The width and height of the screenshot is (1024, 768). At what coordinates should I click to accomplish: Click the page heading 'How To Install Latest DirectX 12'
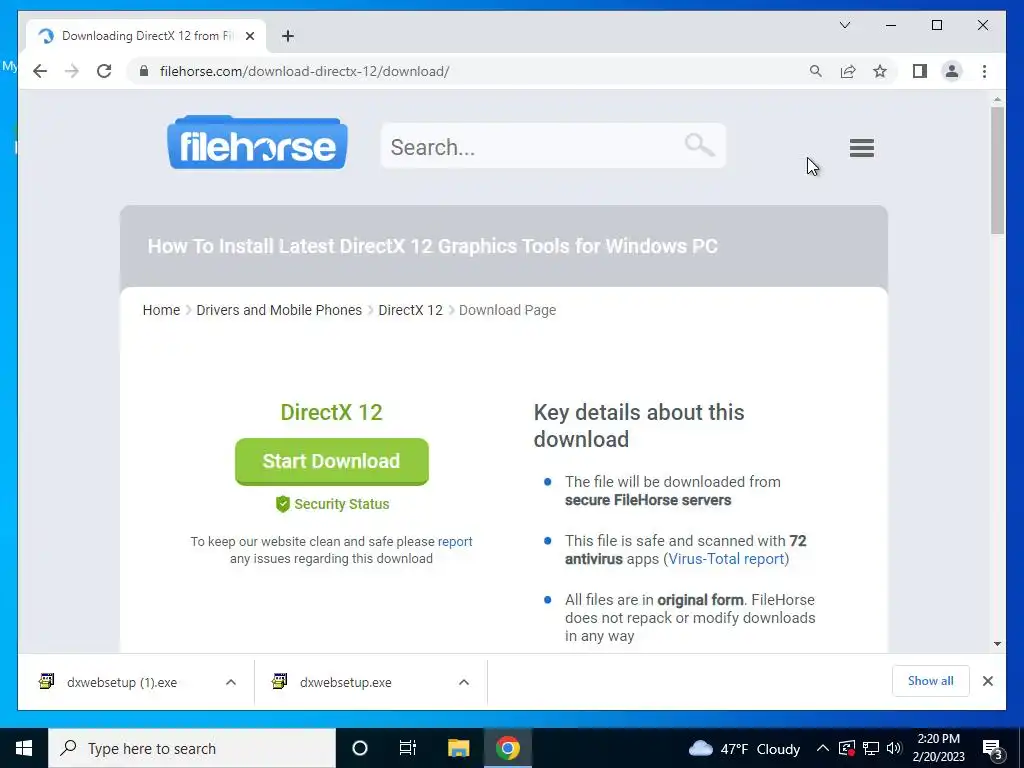[433, 246]
